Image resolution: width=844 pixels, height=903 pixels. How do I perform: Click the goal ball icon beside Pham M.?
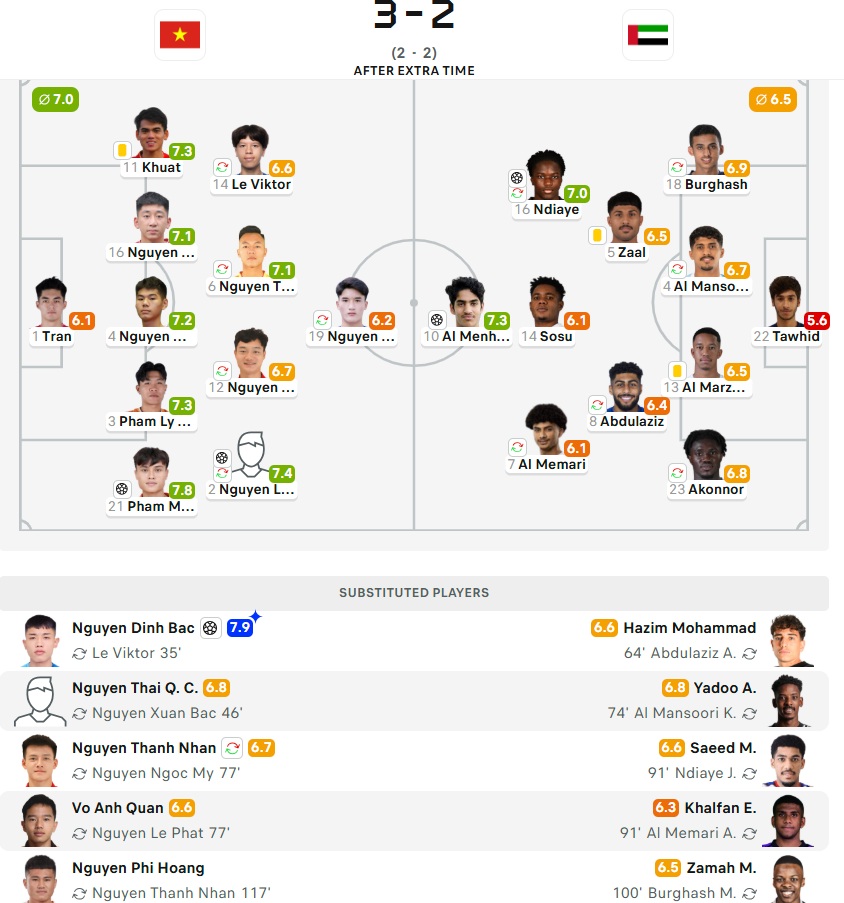(122, 489)
